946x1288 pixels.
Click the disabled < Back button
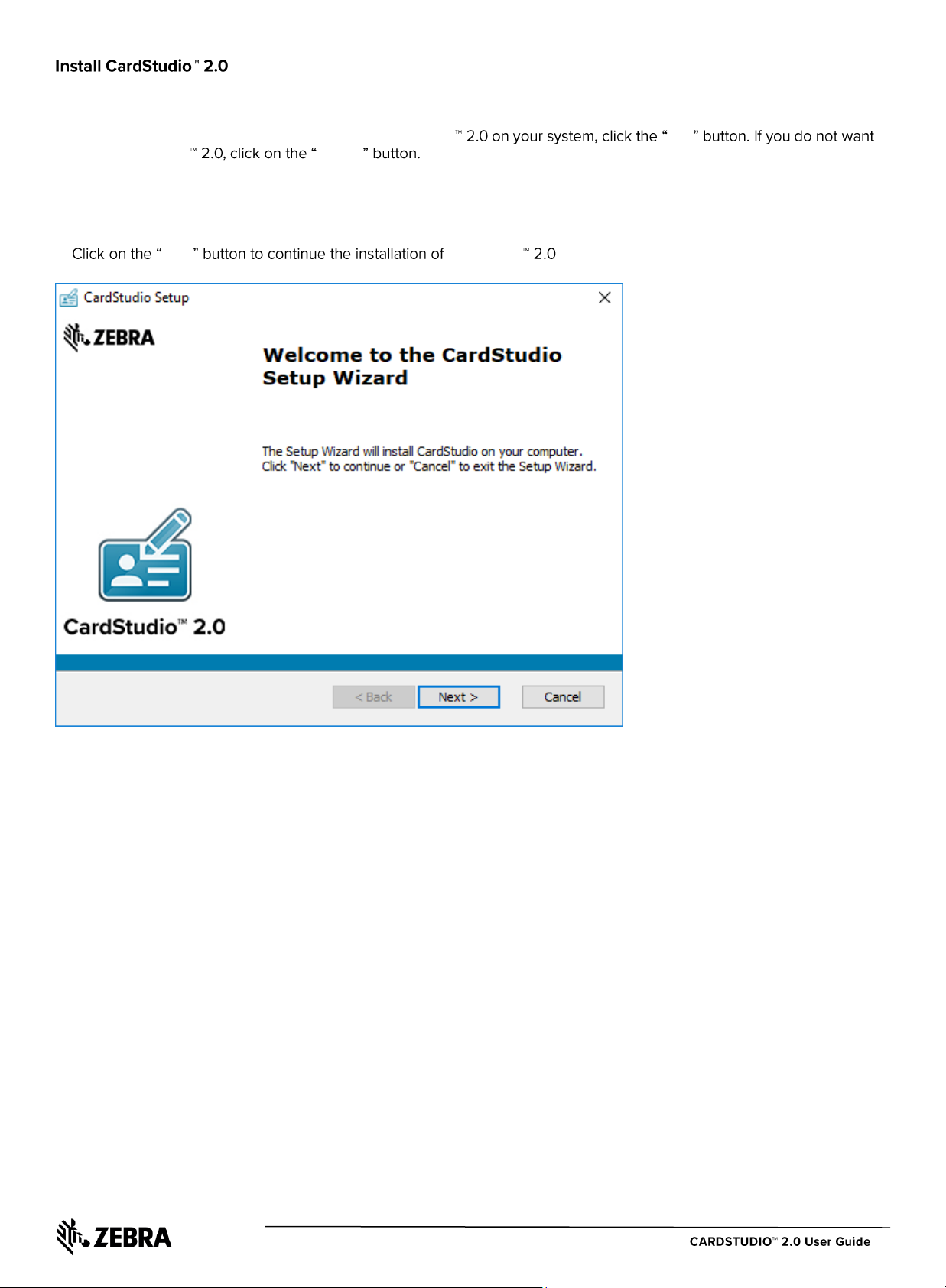[373, 696]
